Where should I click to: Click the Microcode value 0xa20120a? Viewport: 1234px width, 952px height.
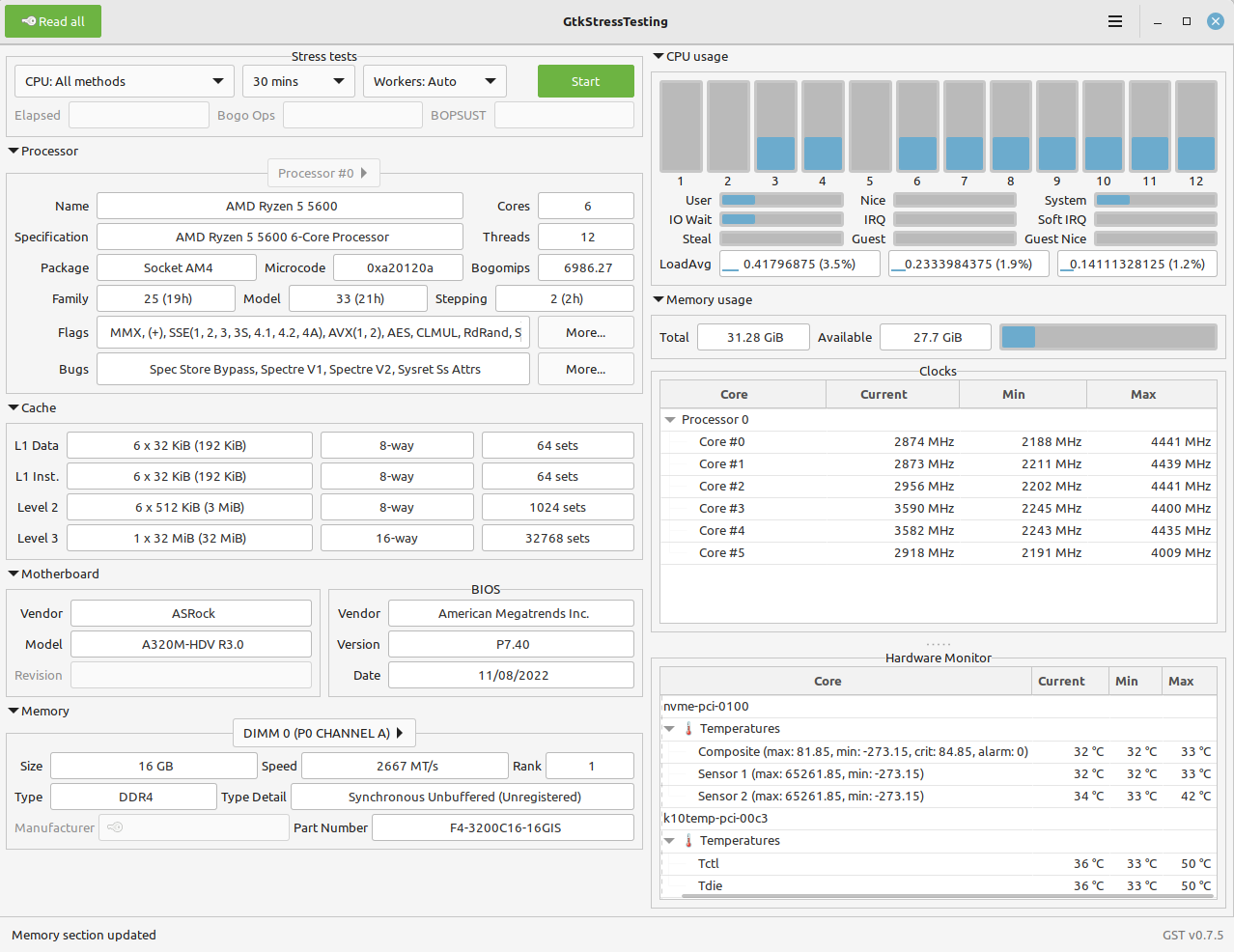point(399,267)
